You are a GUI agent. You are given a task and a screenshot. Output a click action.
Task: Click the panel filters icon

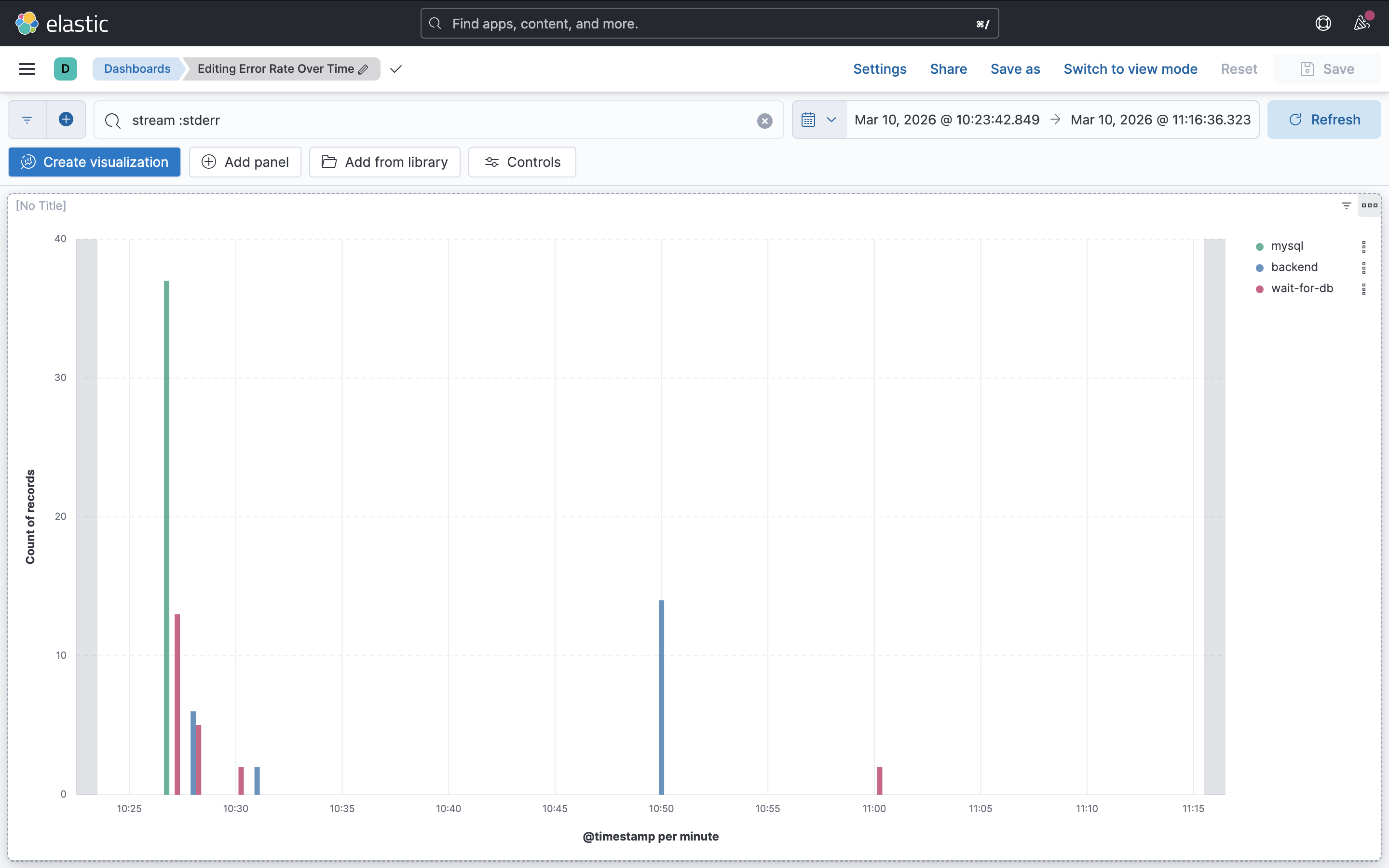point(1346,205)
